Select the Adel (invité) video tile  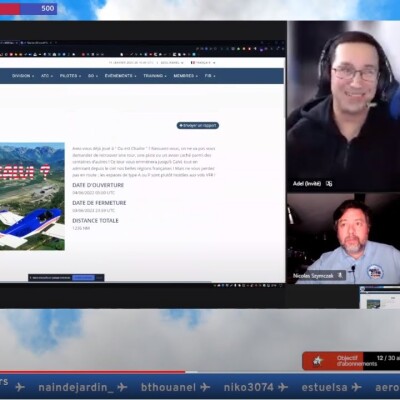343,106
